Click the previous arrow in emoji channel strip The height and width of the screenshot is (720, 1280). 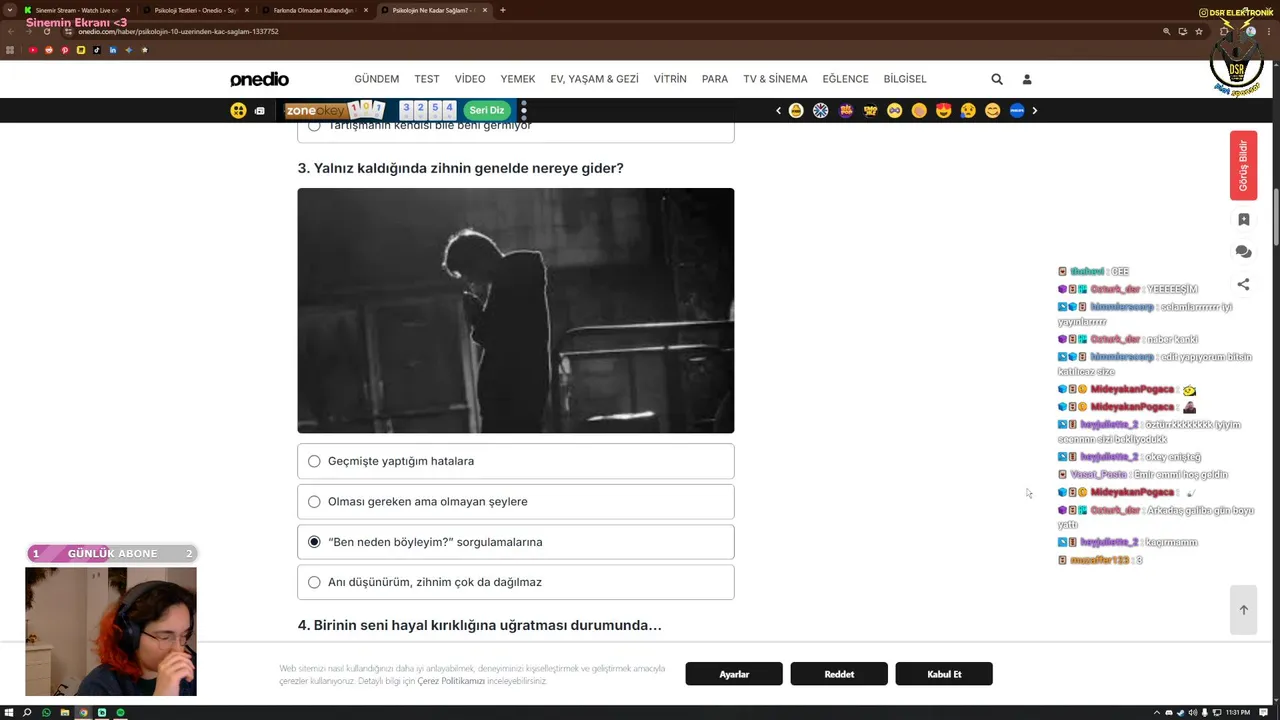(x=778, y=110)
